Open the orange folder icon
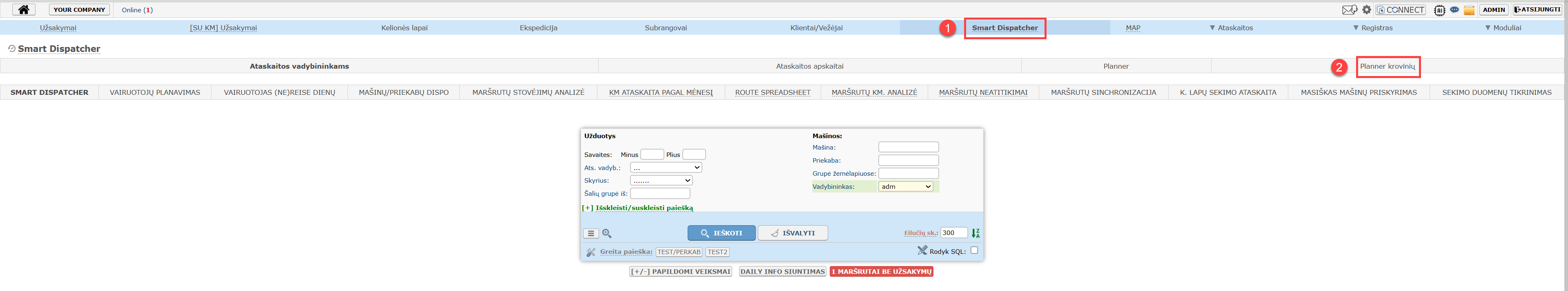 1469,10
